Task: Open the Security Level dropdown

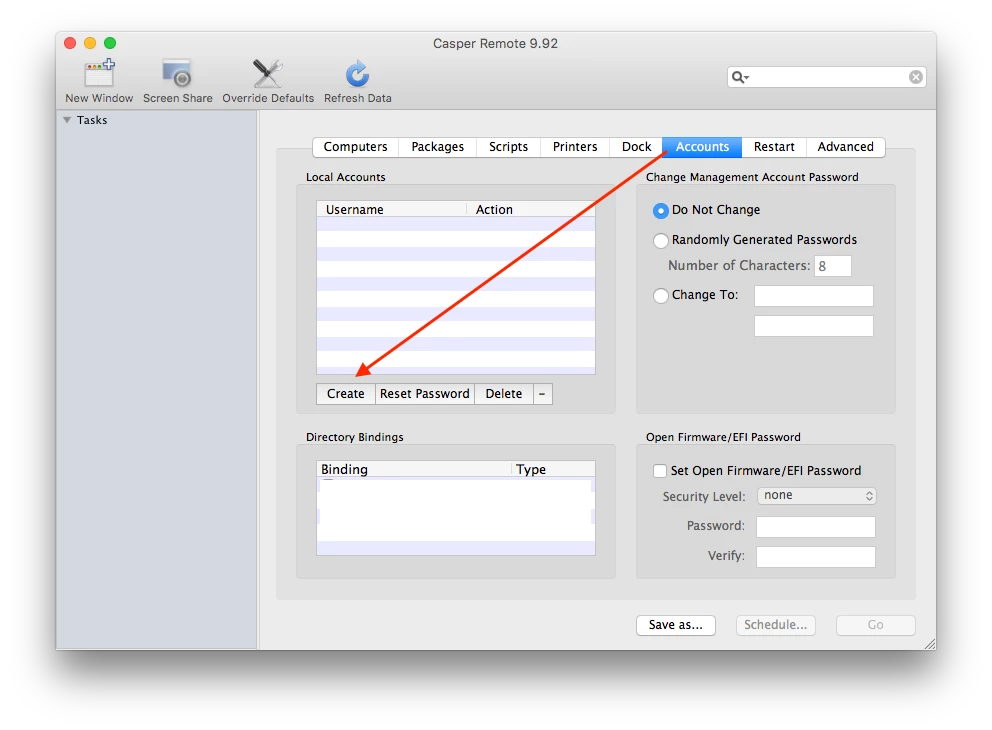Action: [817, 495]
